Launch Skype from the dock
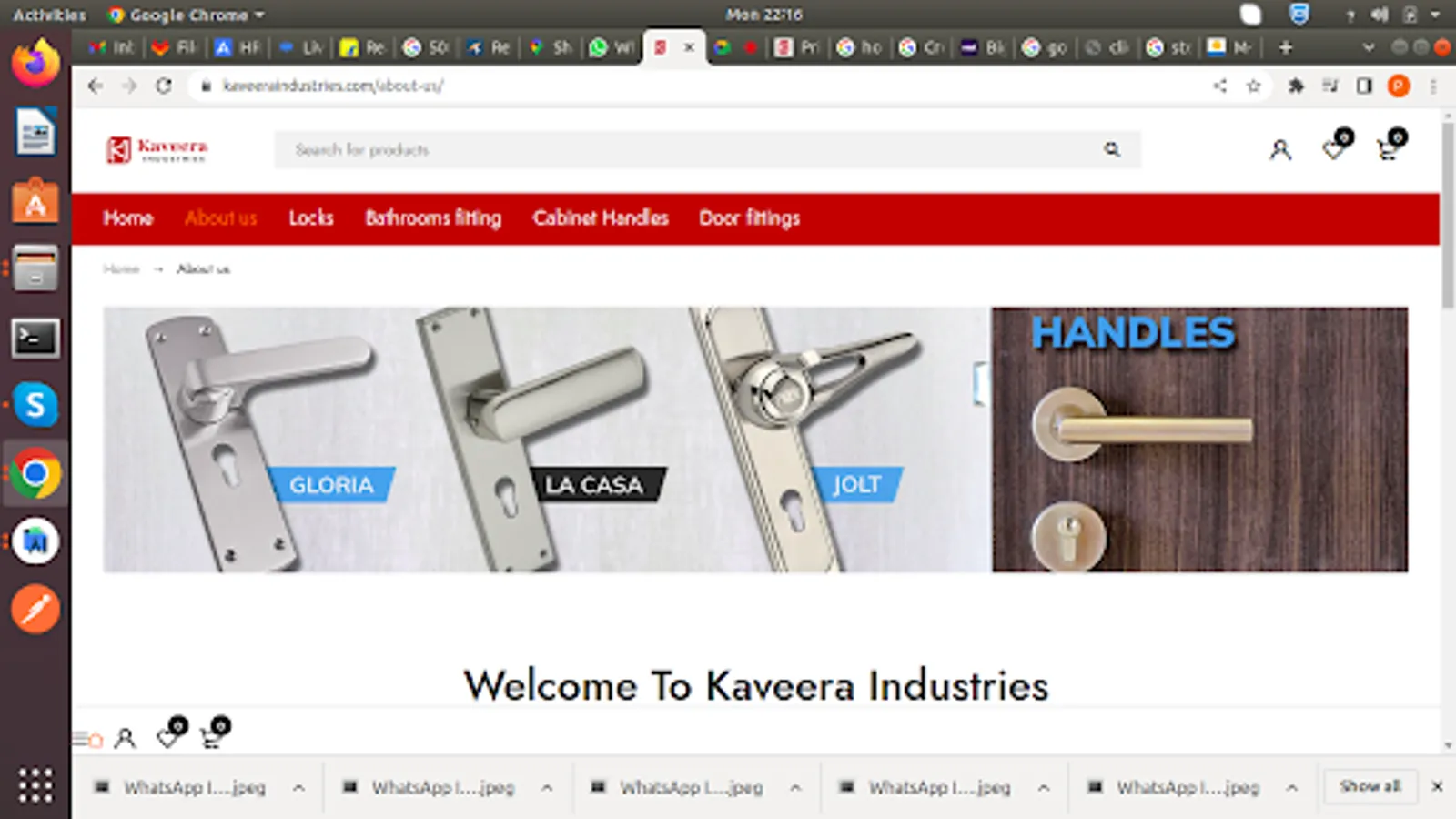Image resolution: width=1456 pixels, height=819 pixels. [x=35, y=405]
